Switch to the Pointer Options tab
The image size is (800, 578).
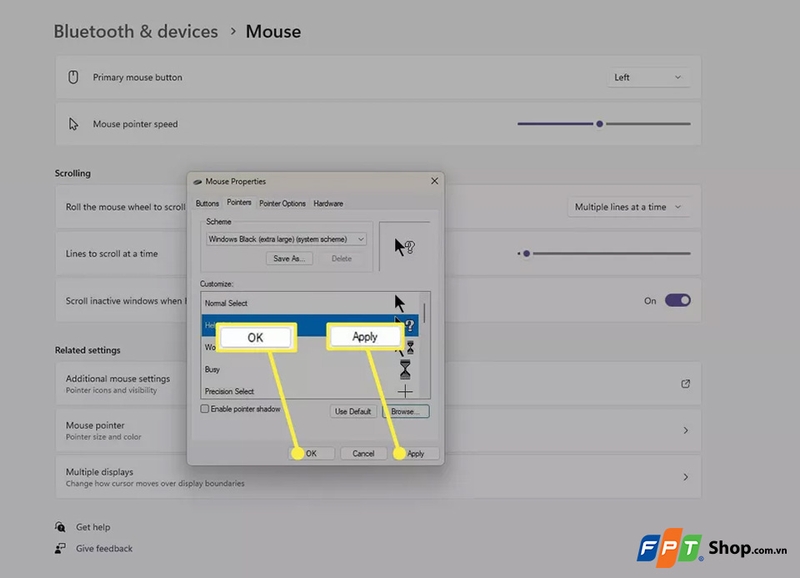point(282,204)
